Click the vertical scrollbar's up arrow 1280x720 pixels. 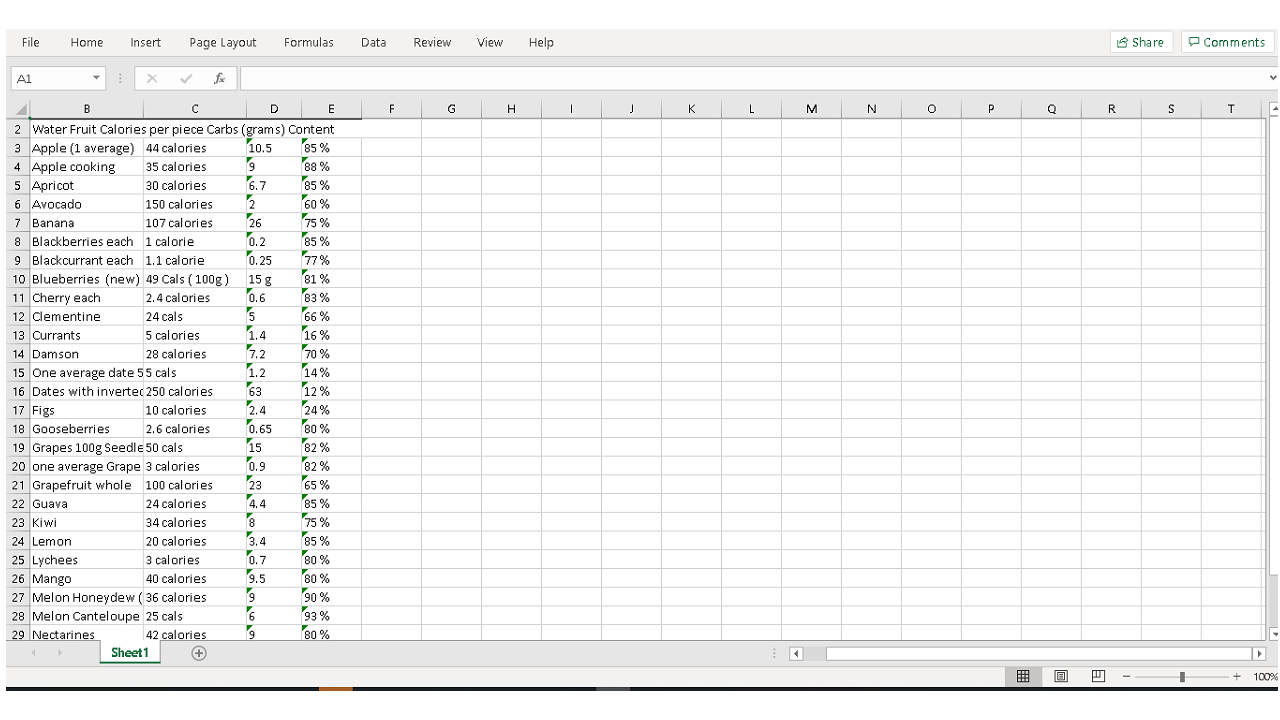point(1273,109)
